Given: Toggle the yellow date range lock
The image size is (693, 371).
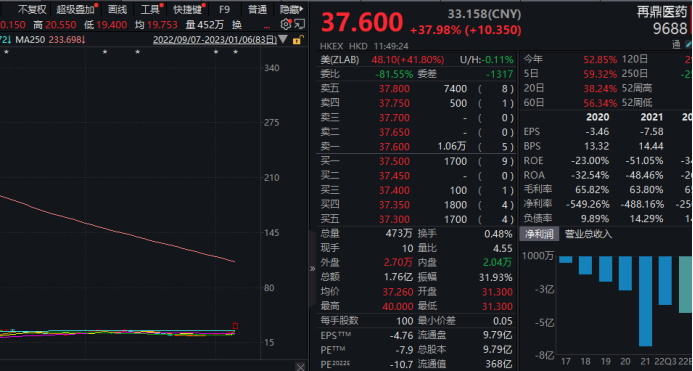Looking at the screenshot, I should tap(297, 40).
